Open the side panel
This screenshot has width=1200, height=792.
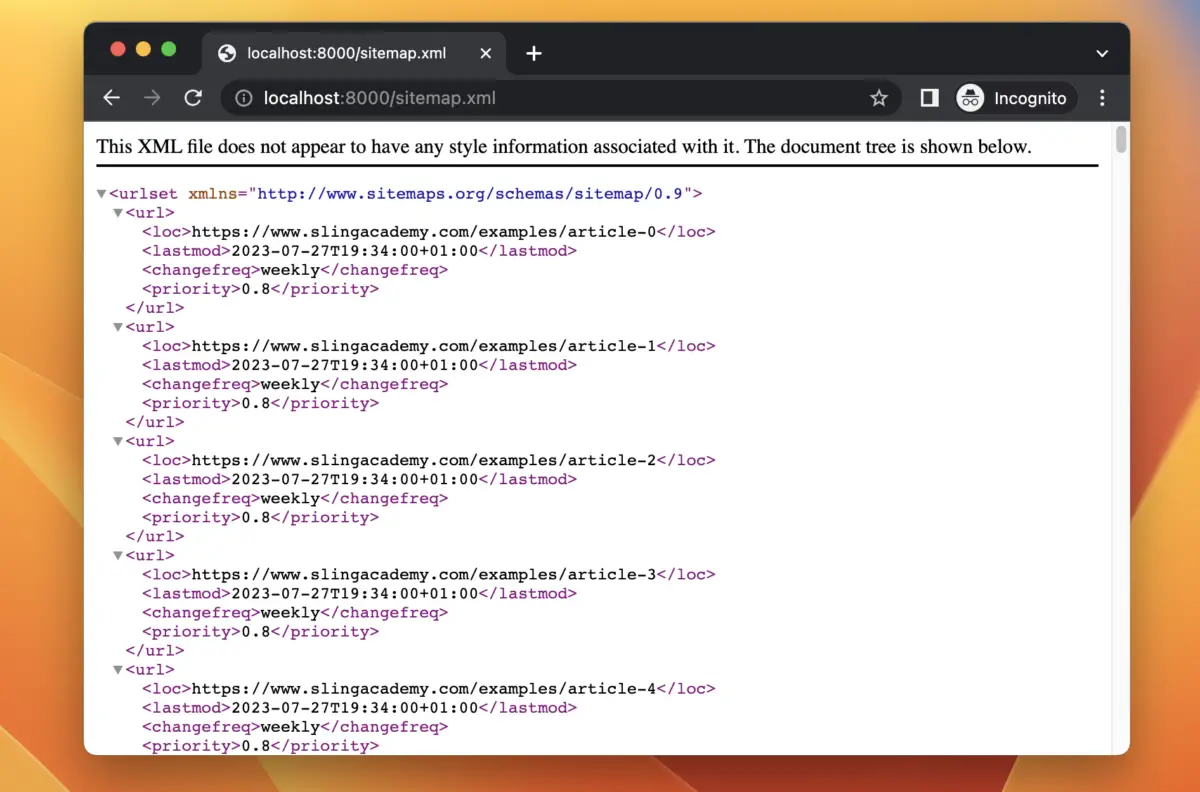click(x=929, y=98)
